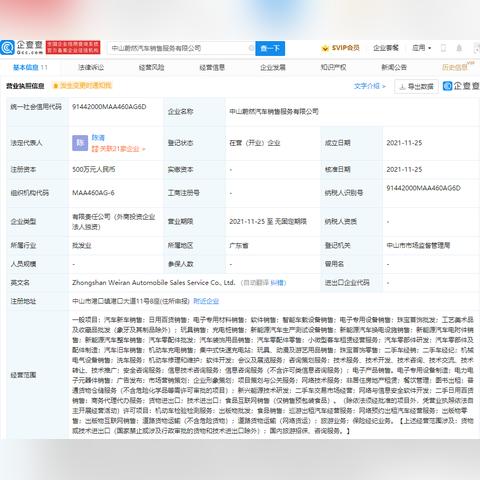Viewport: 480px width, 480px height.
Task: Click the 纠错 correction link
Action: (x=277, y=283)
